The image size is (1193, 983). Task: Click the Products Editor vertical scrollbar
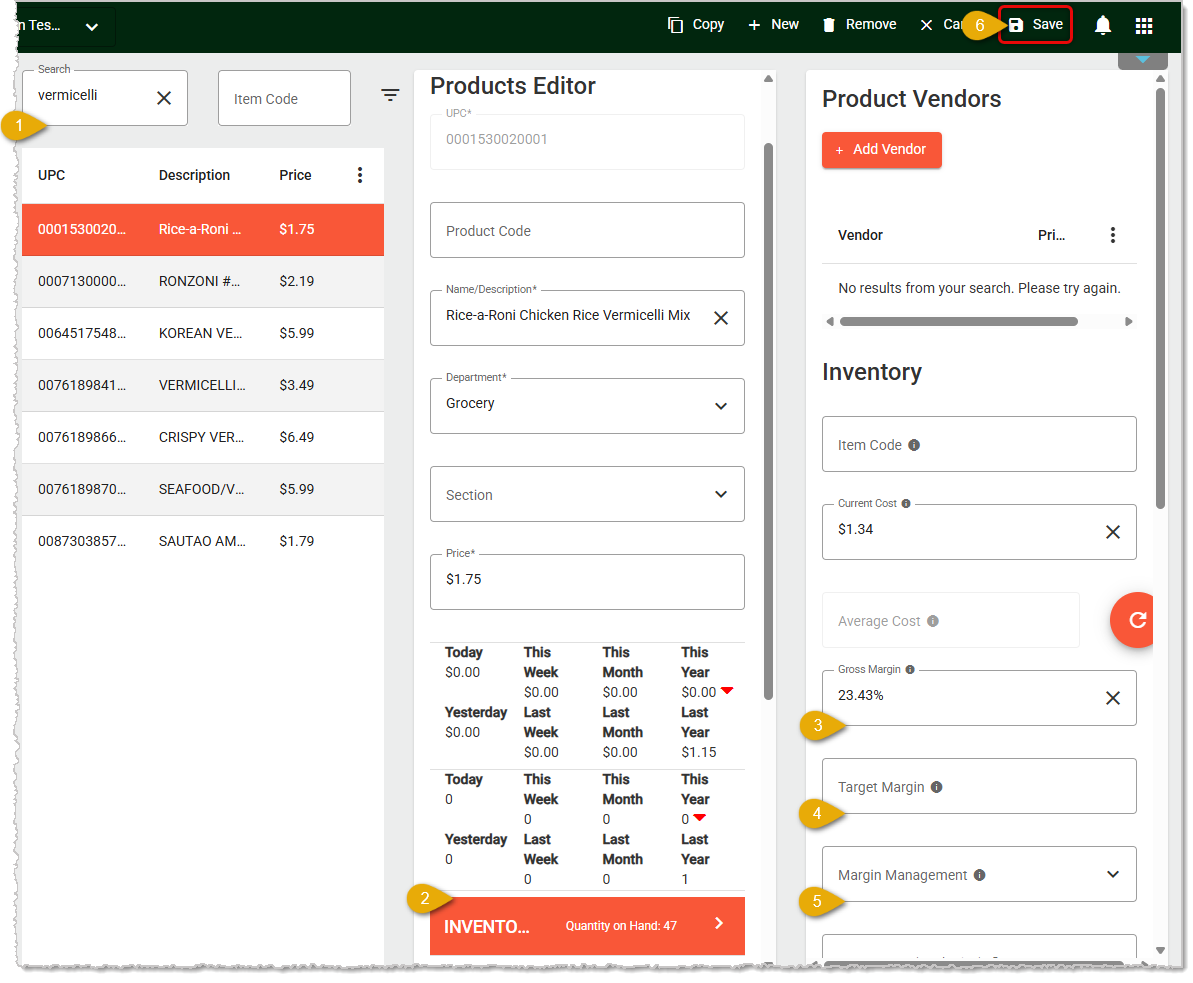pyautogui.click(x=768, y=421)
